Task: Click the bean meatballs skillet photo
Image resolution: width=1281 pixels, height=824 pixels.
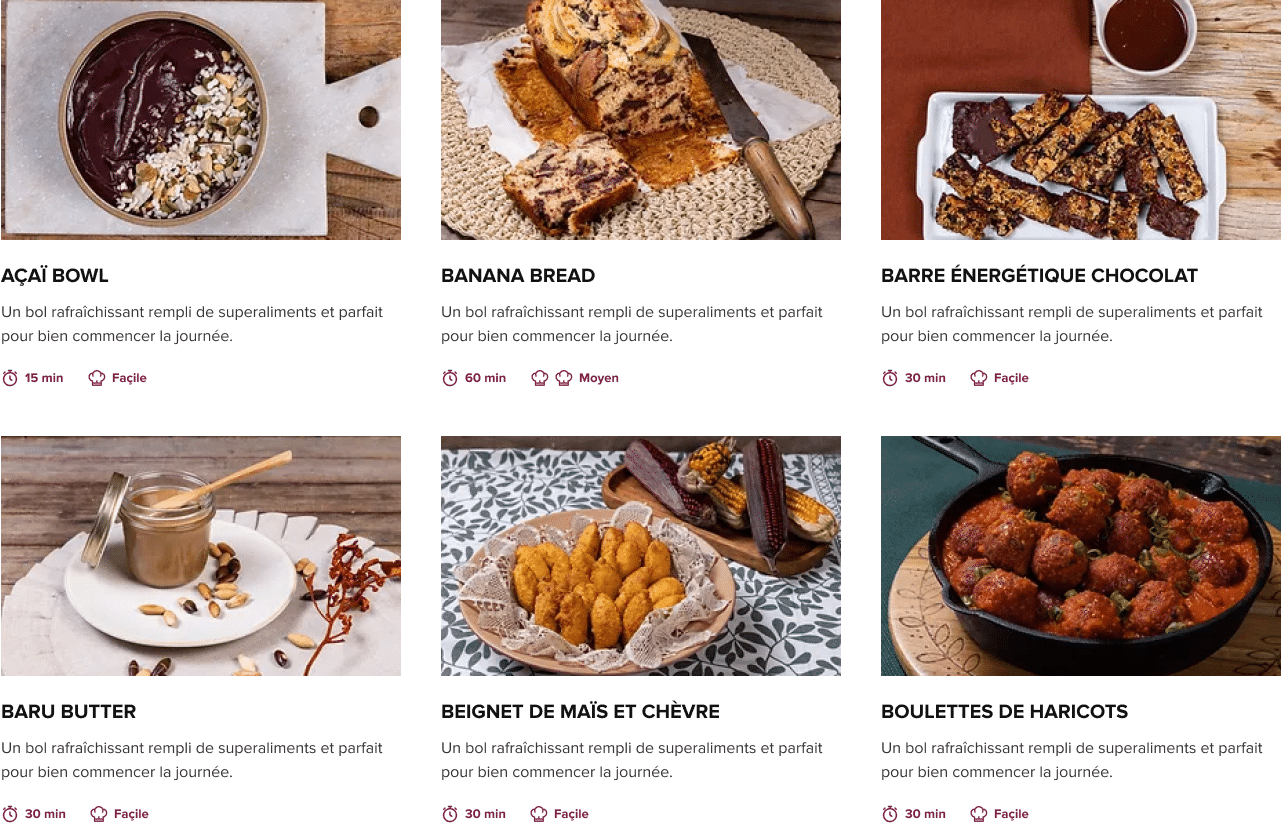Action: tap(1081, 556)
